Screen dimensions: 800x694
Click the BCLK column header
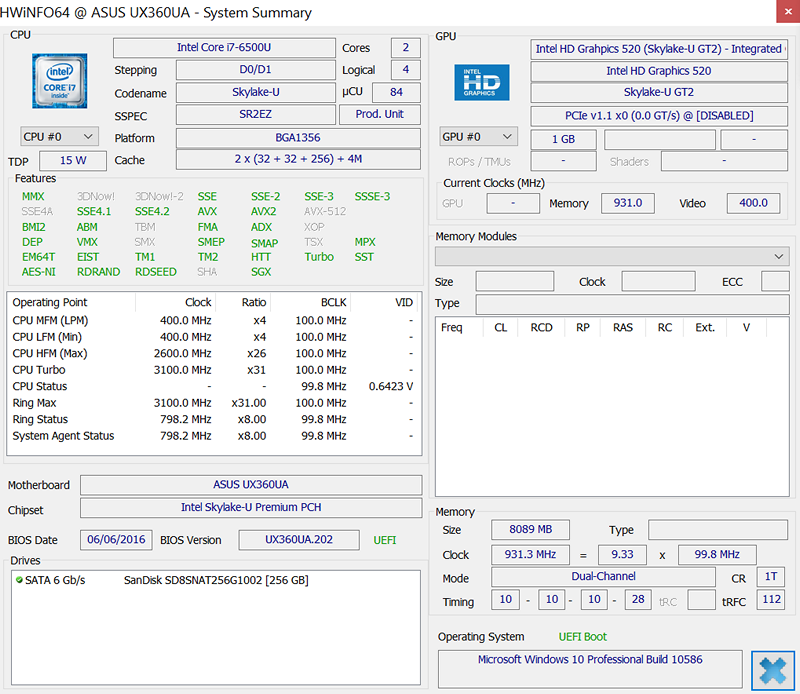coord(310,303)
